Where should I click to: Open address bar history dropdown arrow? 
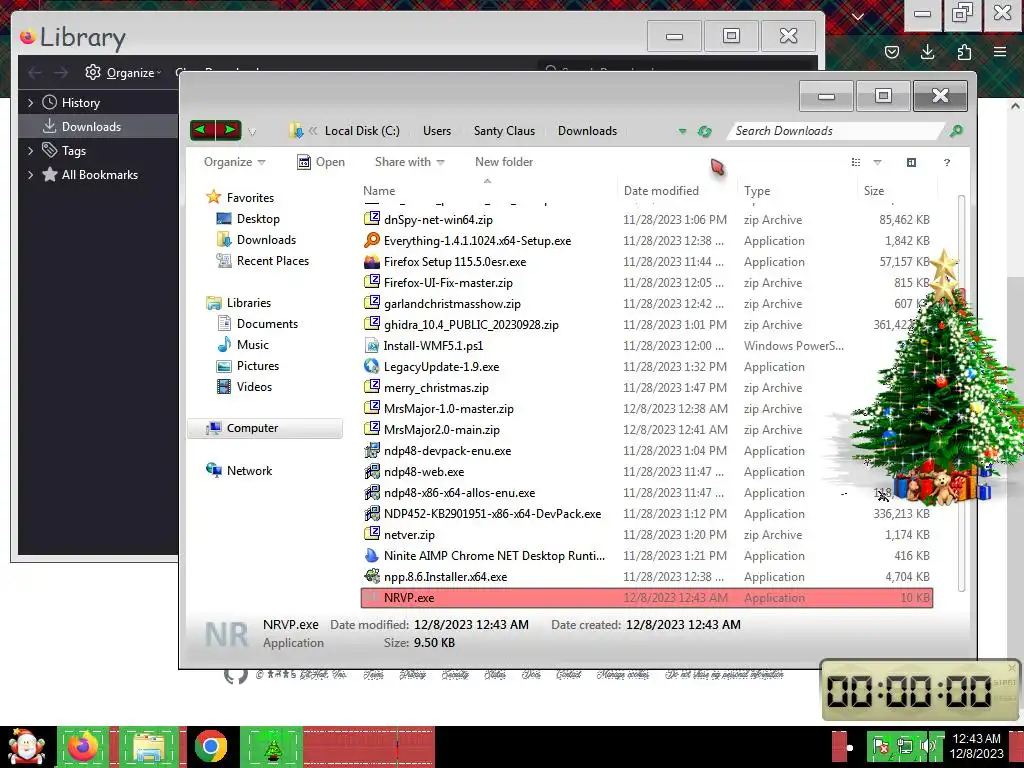682,131
